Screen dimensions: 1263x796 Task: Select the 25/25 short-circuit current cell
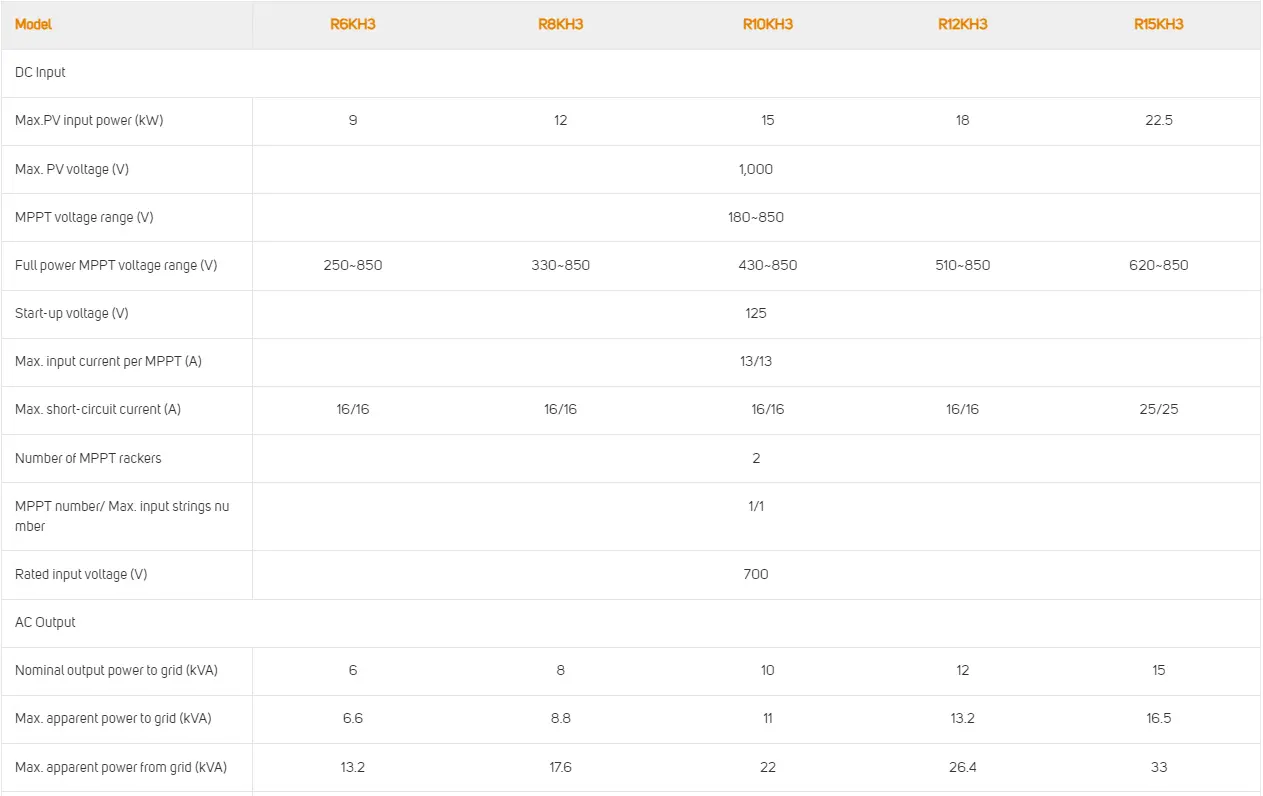[x=1158, y=409]
